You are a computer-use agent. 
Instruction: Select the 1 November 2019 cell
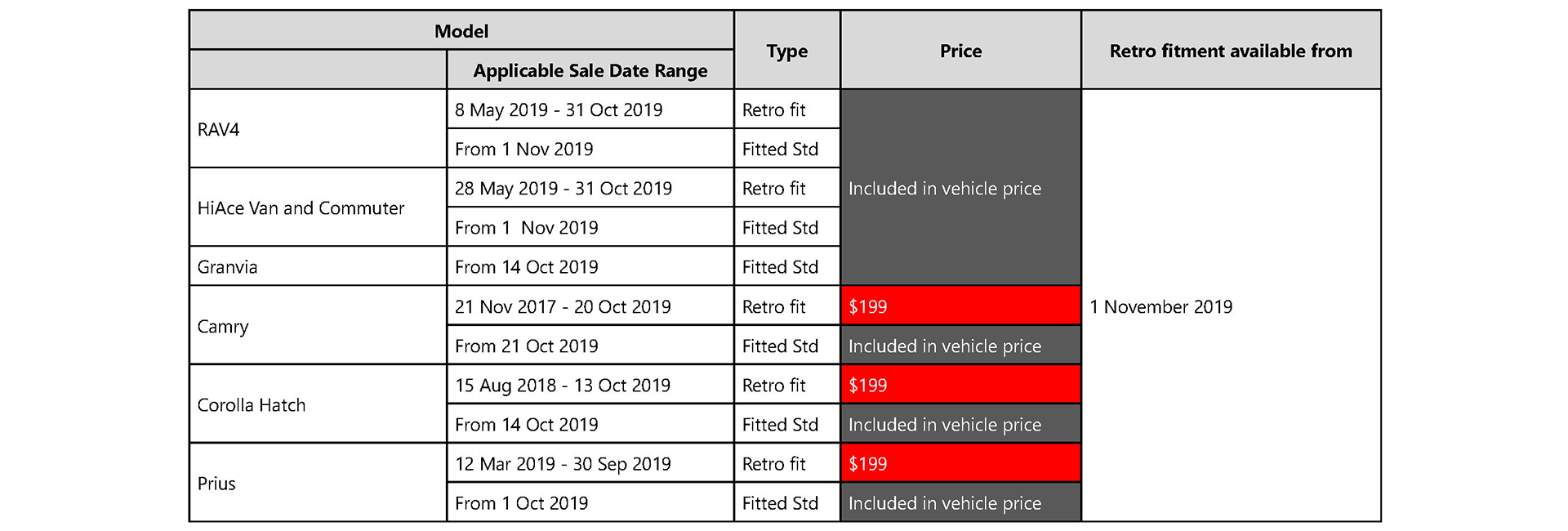[x=1231, y=306]
